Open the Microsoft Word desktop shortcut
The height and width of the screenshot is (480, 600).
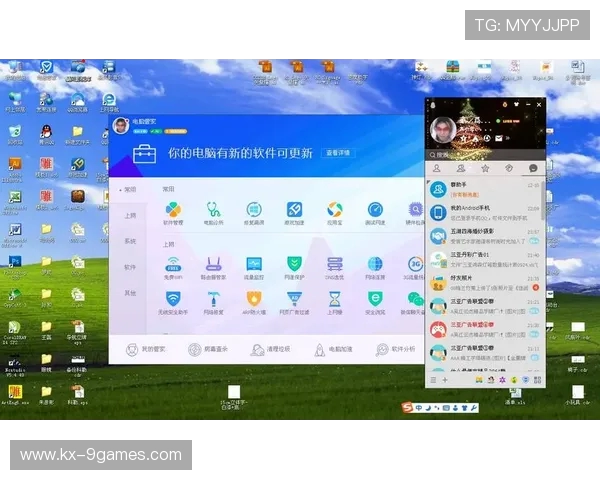pos(15,234)
